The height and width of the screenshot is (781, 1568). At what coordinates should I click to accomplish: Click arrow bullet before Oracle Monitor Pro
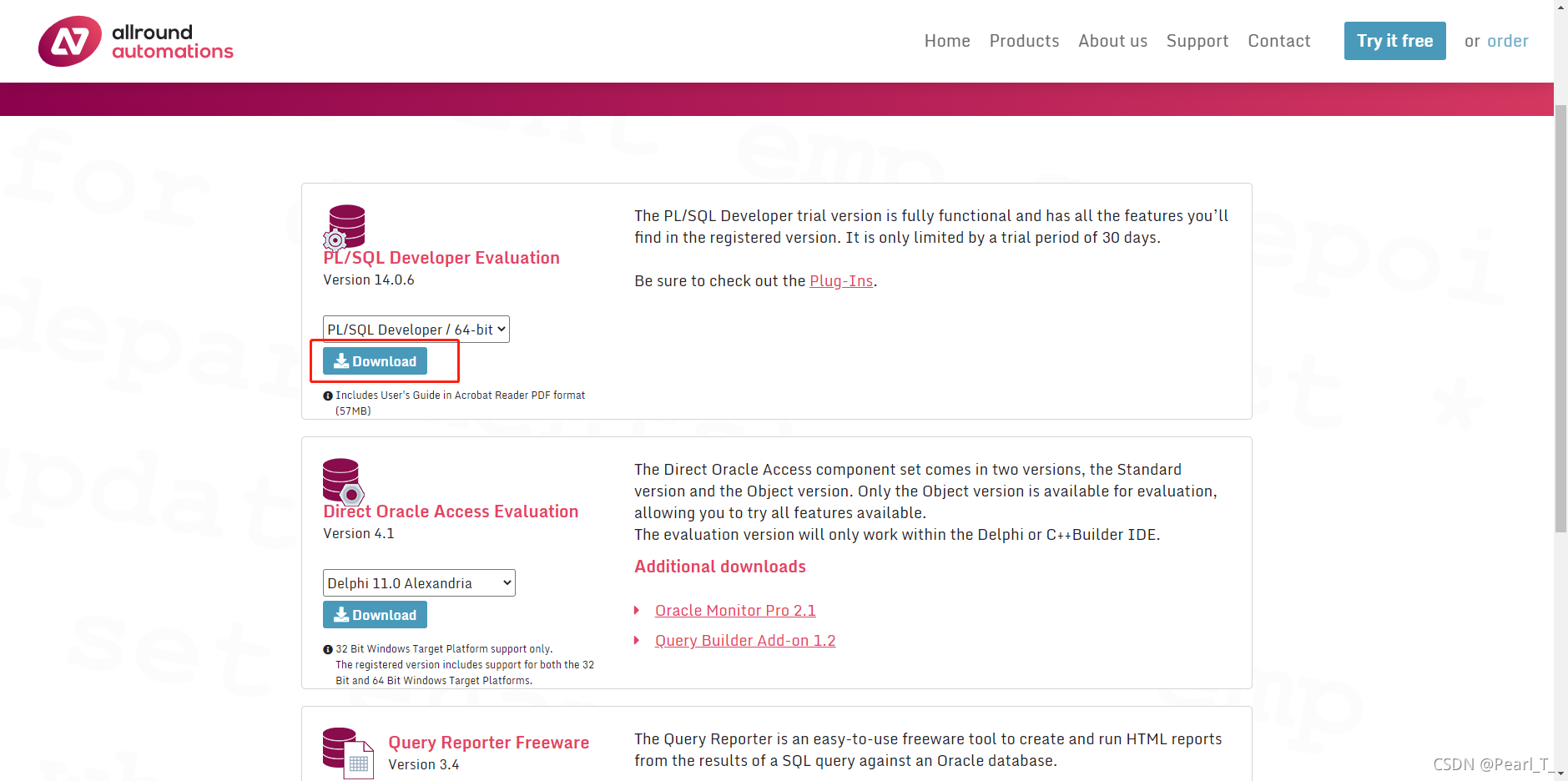coord(637,611)
